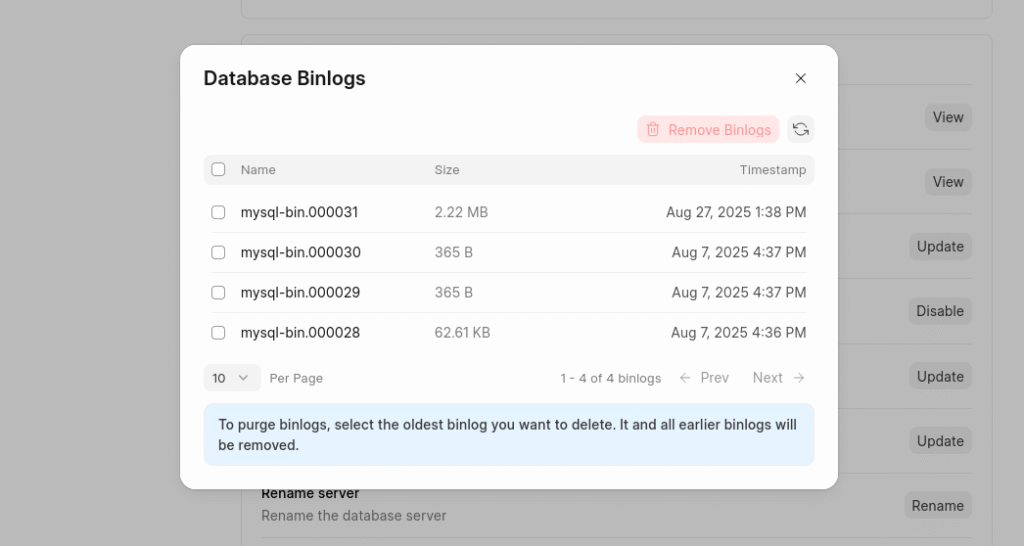Click the Timestamp column header

(x=772, y=170)
